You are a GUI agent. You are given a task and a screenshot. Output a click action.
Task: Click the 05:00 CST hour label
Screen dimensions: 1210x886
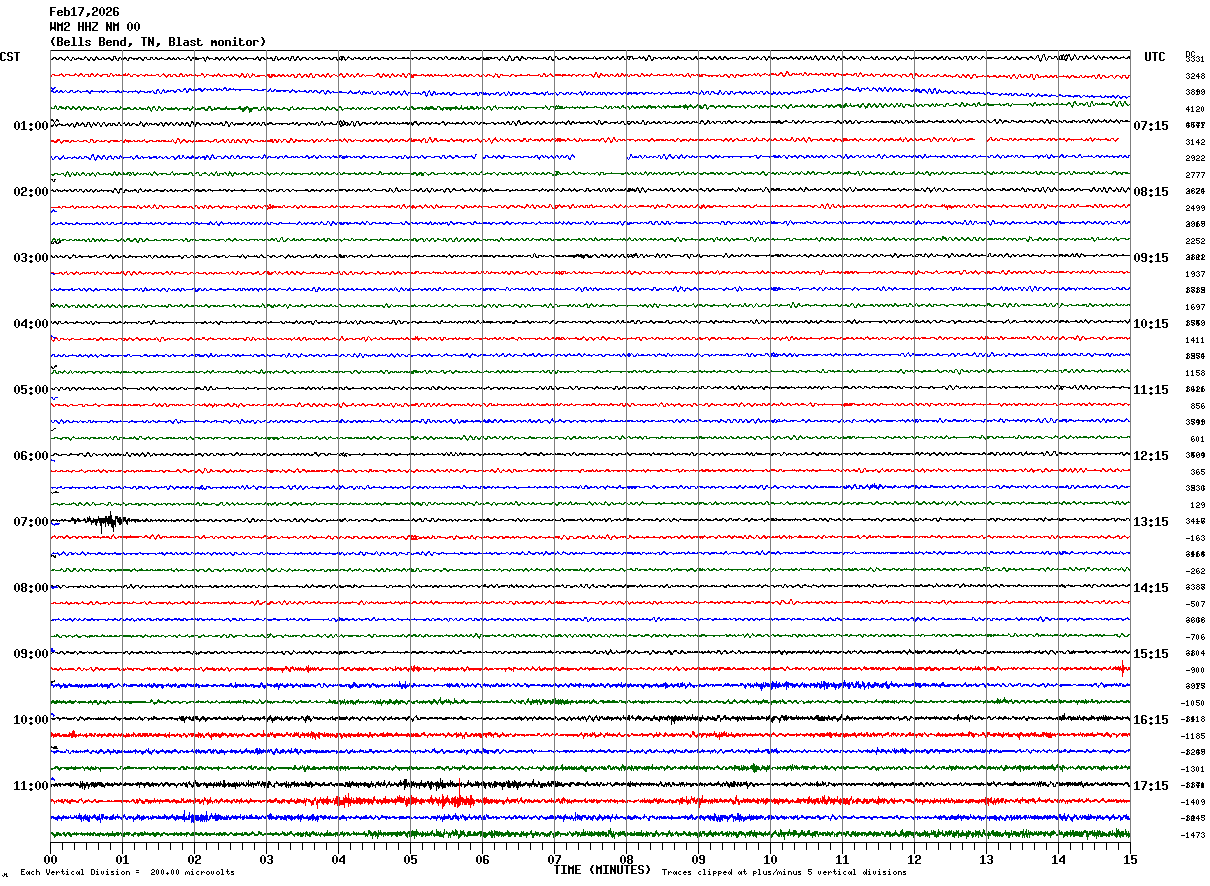coord(30,390)
